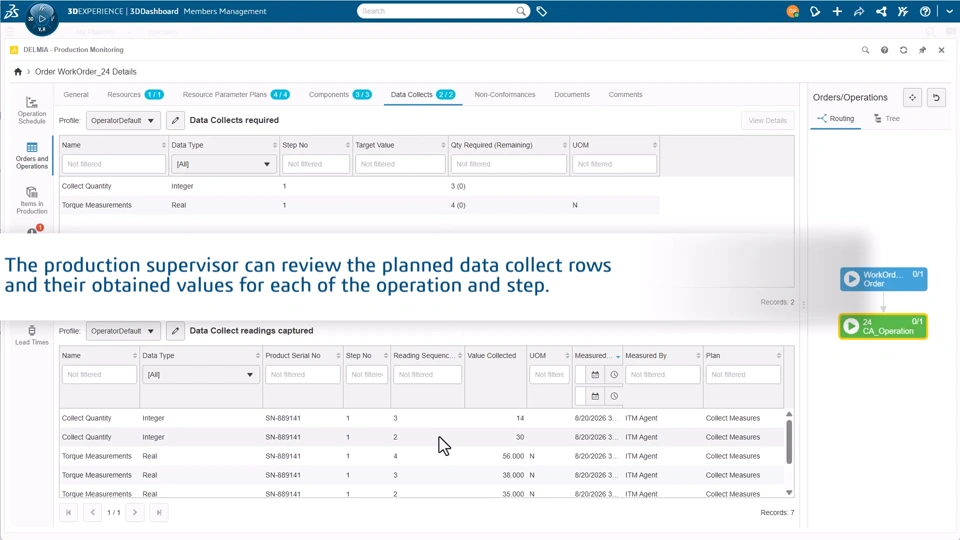
Task: Switch to the Resources tab
Action: pyautogui.click(x=135, y=95)
